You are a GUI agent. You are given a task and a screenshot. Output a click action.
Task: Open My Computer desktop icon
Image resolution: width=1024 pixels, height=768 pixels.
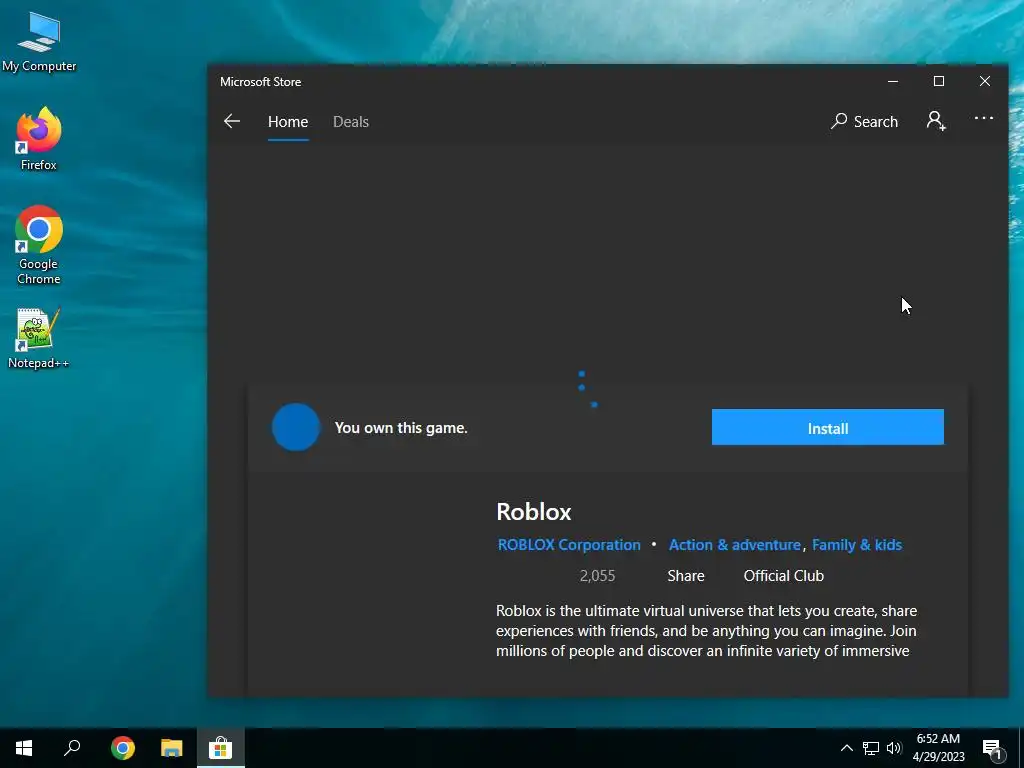pyautogui.click(x=39, y=42)
